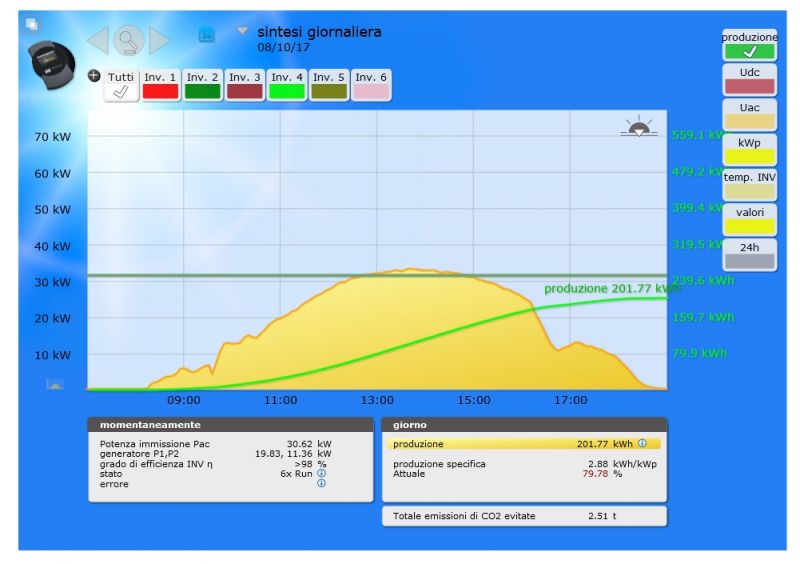Click the 30.62 kW Pac value

pos(309,444)
